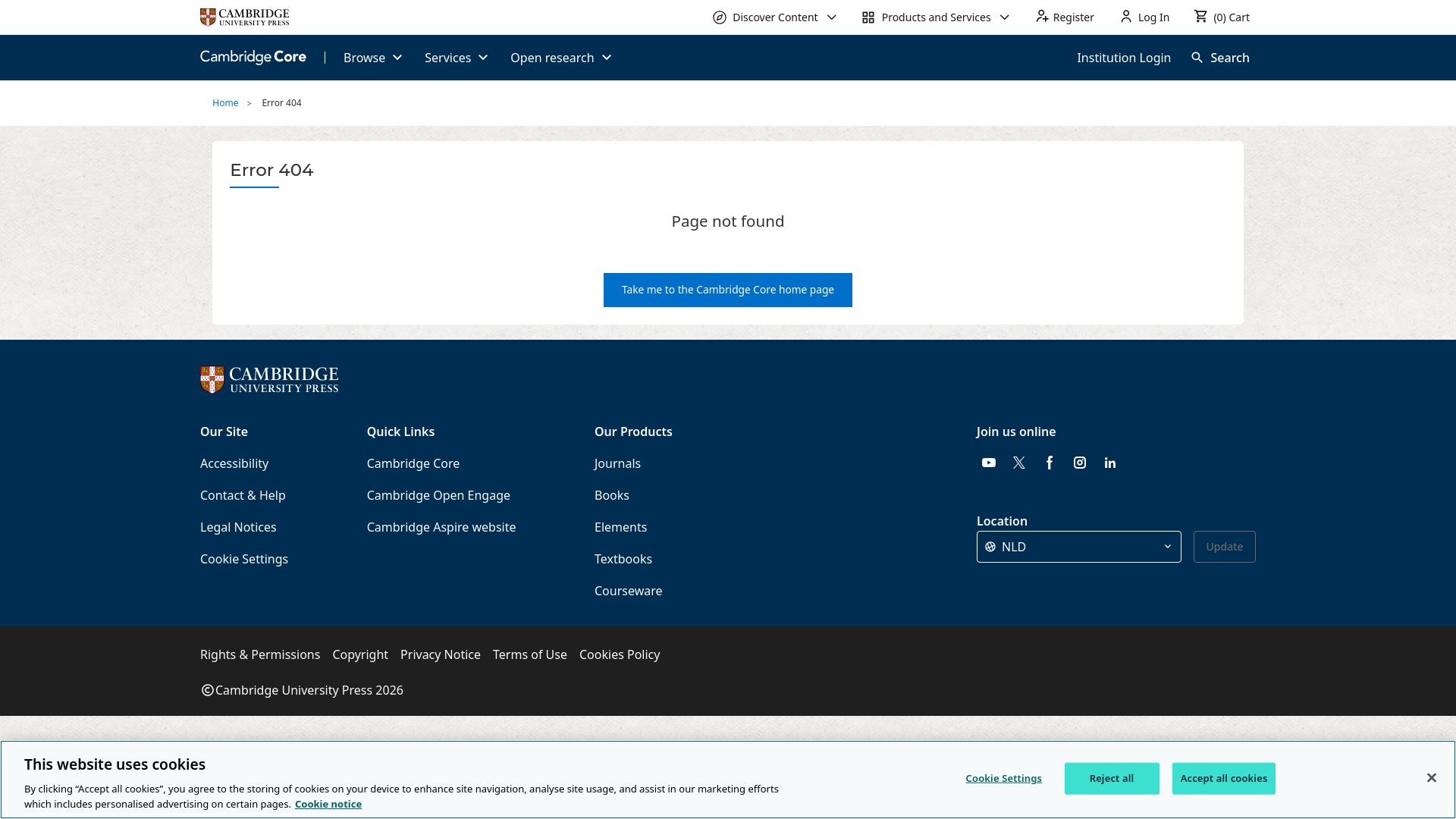Screen dimensions: 1456x819
Task: Open Cambridge Open Engage link
Action: 438,495
